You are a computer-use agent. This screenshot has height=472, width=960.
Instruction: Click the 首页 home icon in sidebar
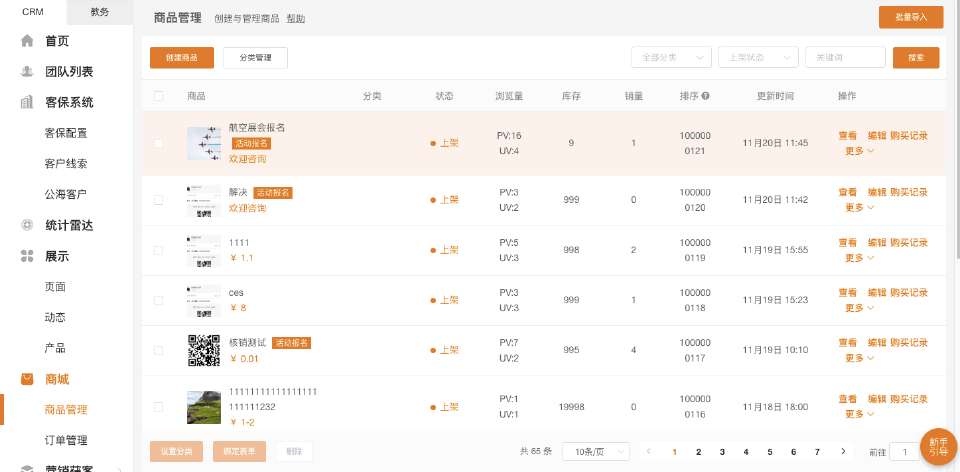click(x=27, y=41)
